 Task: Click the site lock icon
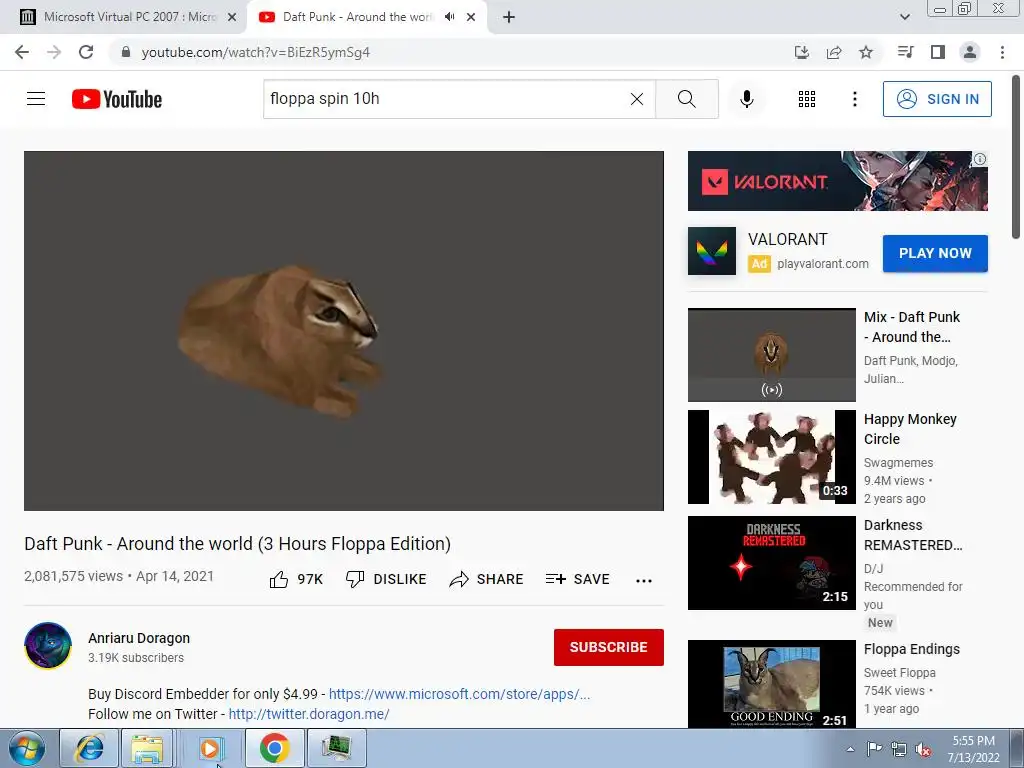pyautogui.click(x=126, y=52)
